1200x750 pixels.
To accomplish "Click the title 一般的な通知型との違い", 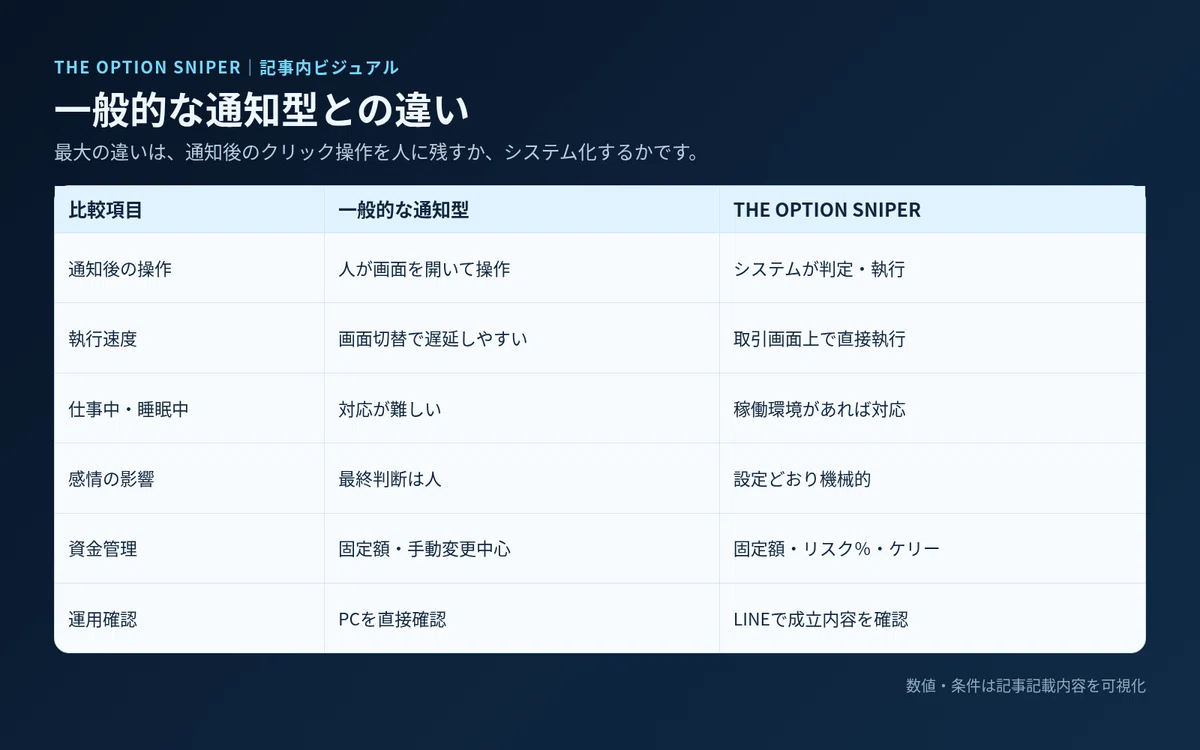I will tap(262, 111).
